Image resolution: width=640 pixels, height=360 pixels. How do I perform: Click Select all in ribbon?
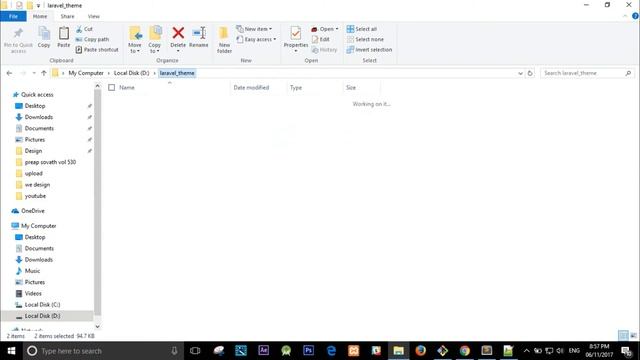point(362,29)
